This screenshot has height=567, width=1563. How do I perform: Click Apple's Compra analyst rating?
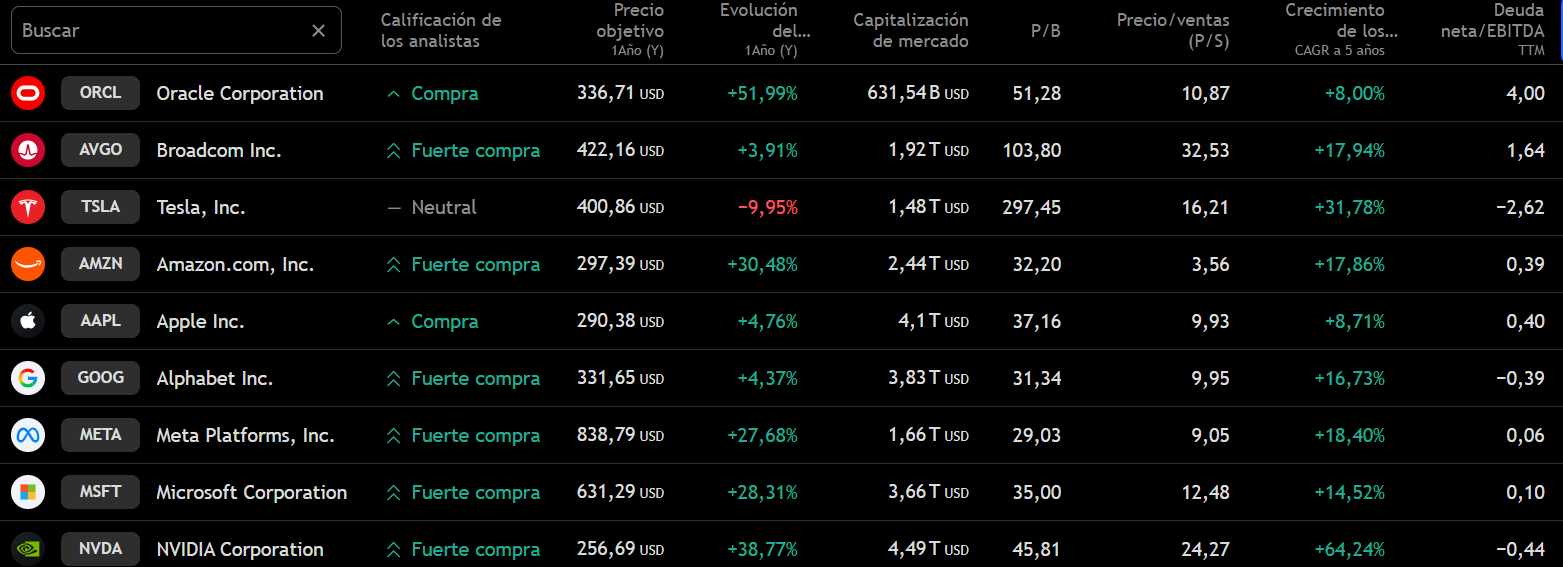tap(432, 321)
